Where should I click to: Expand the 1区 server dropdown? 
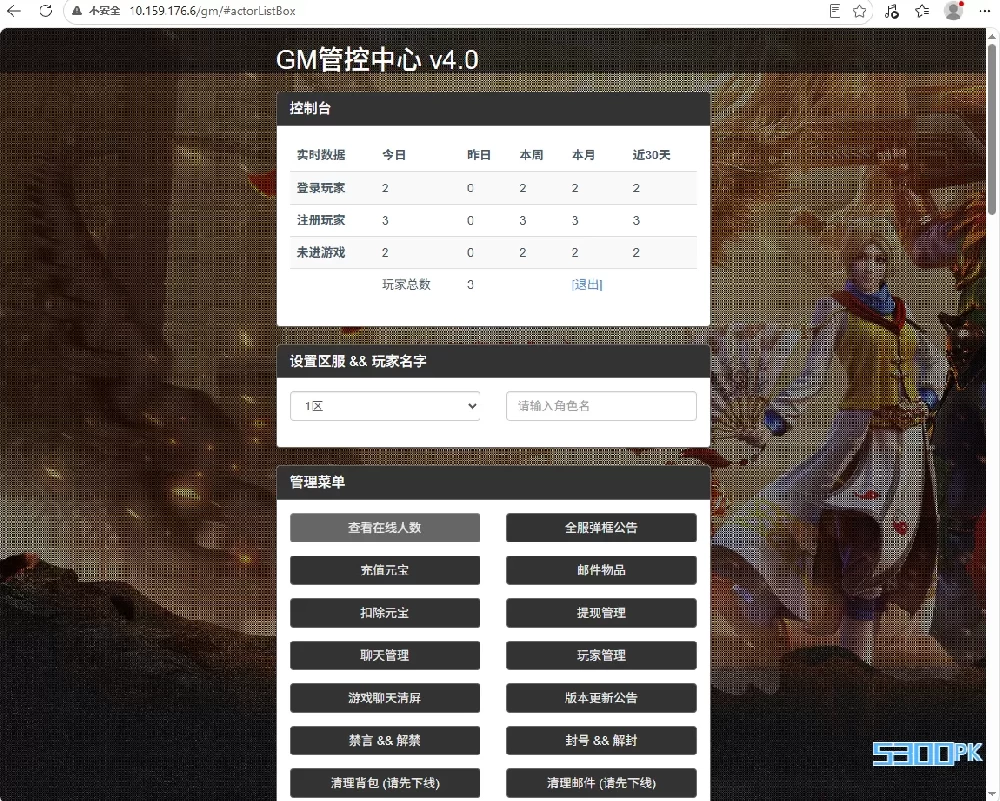pos(385,406)
